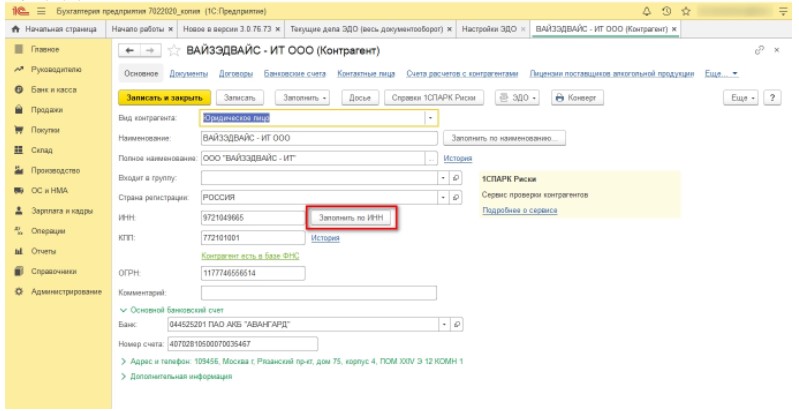The width and height of the screenshot is (799, 411).
Task: Copy link to this form icon
Action: click(759, 50)
